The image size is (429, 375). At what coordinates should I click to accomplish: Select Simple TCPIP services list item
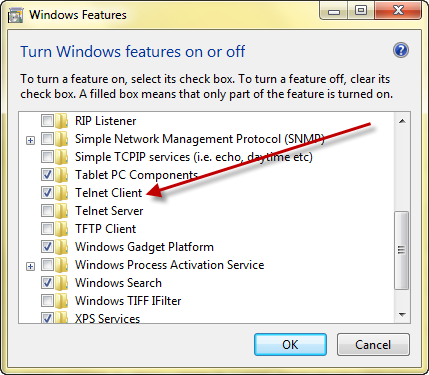click(x=194, y=157)
